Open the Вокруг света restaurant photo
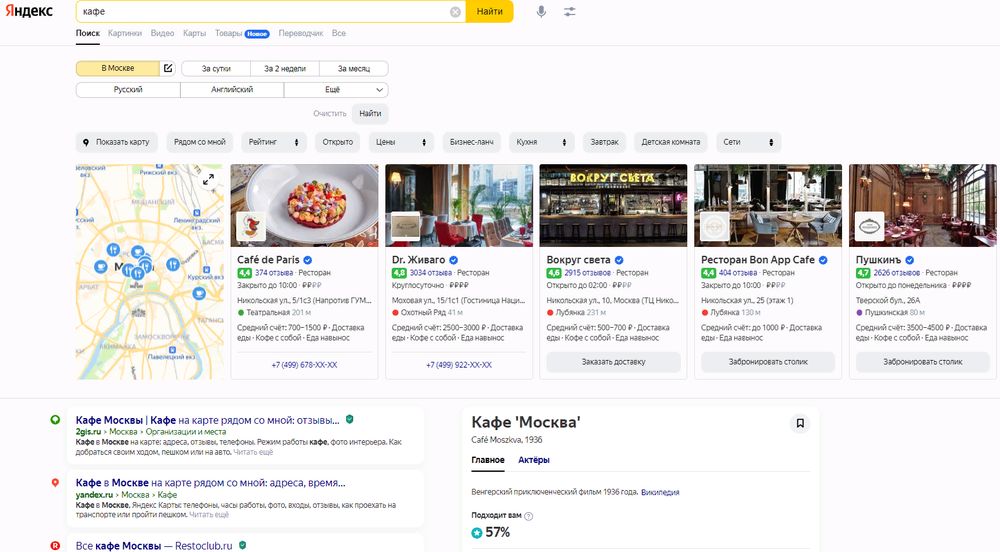 tap(613, 205)
